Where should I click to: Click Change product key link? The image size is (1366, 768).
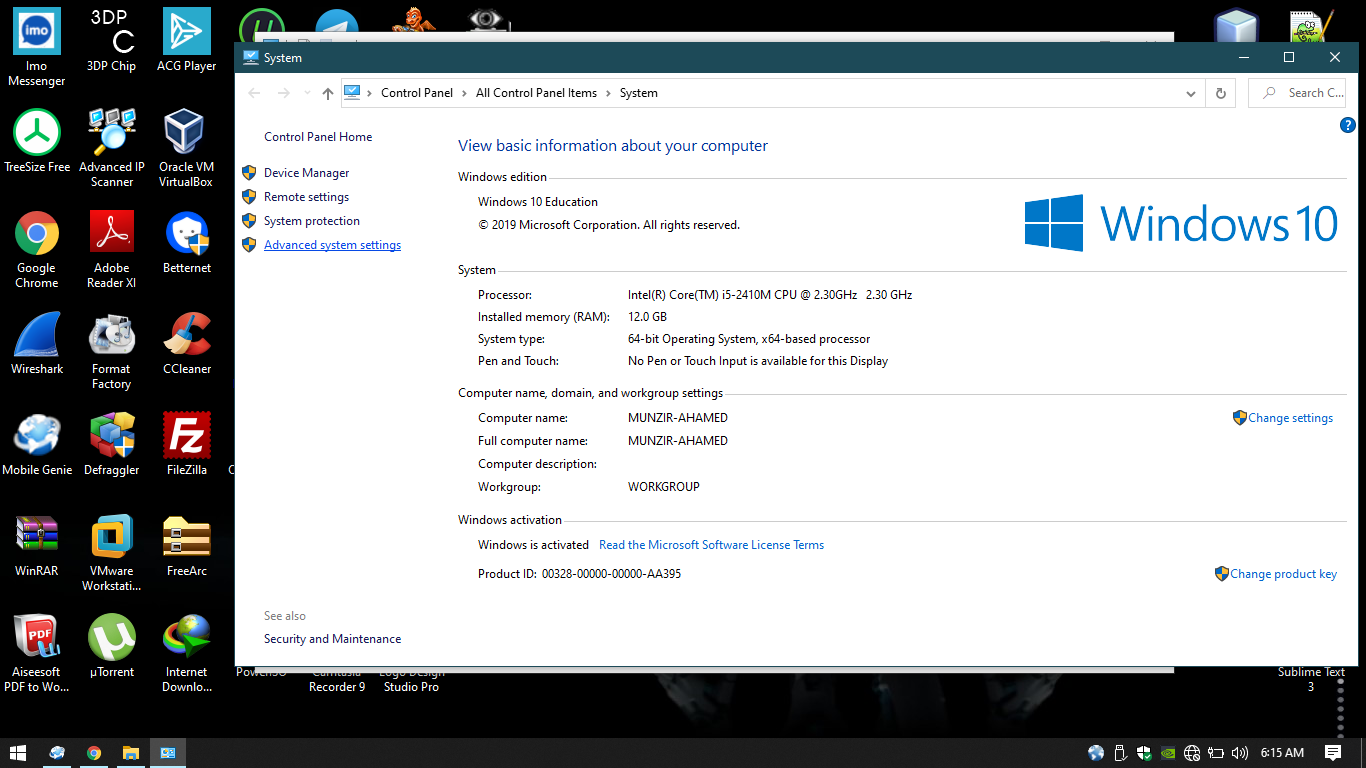pos(1283,574)
